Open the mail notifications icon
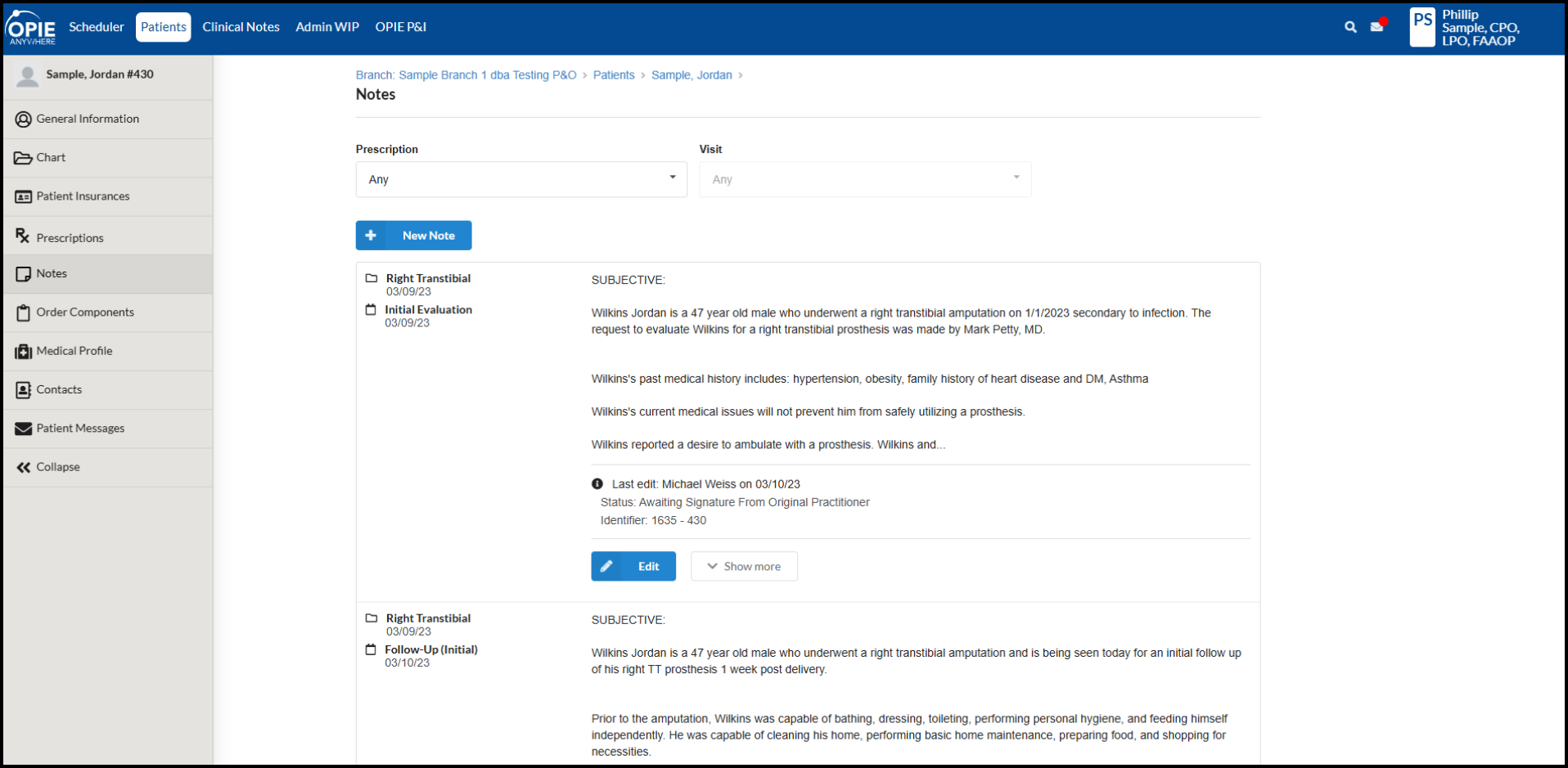The width and height of the screenshot is (1568, 768). (1377, 26)
